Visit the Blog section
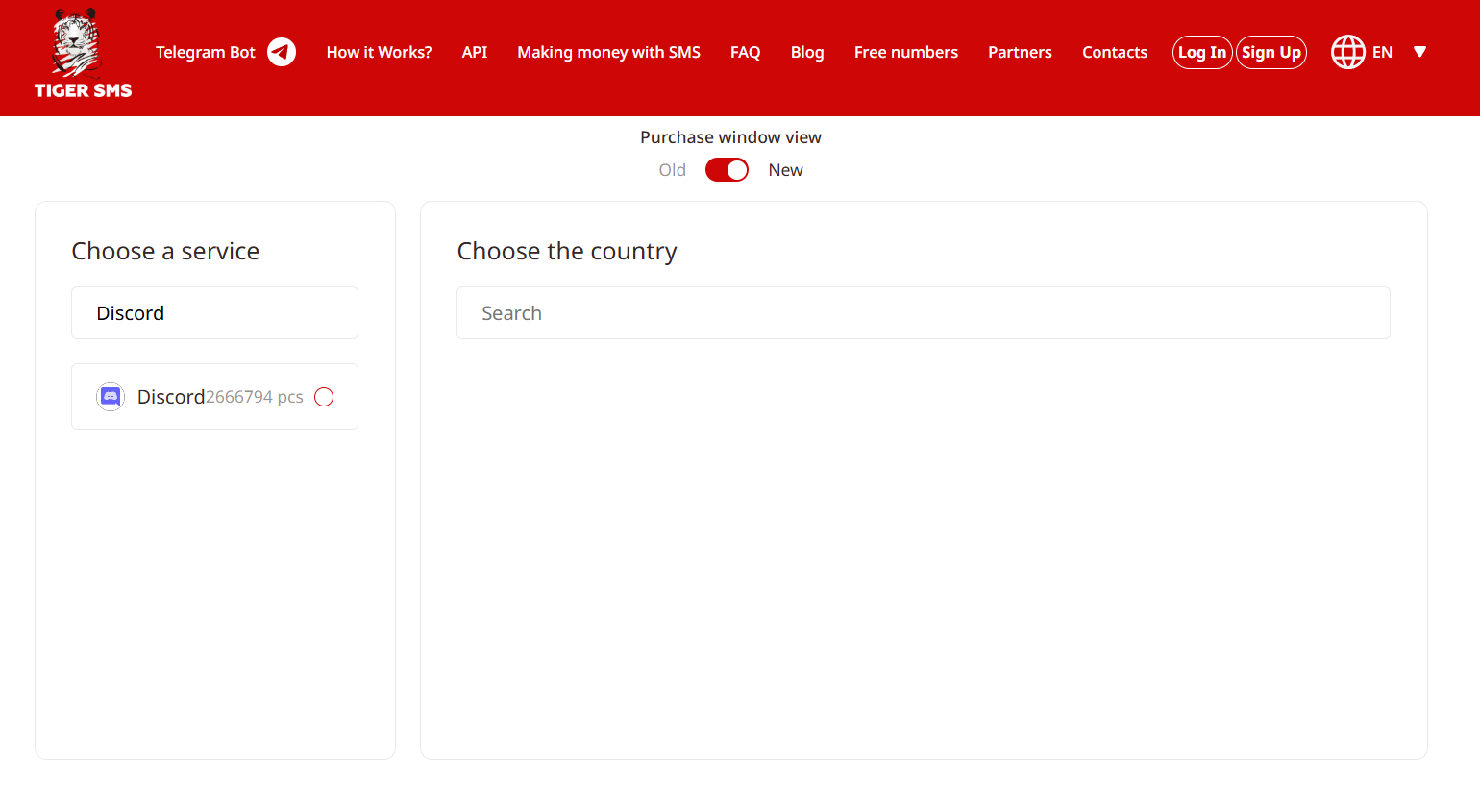The image size is (1480, 812). point(807,52)
